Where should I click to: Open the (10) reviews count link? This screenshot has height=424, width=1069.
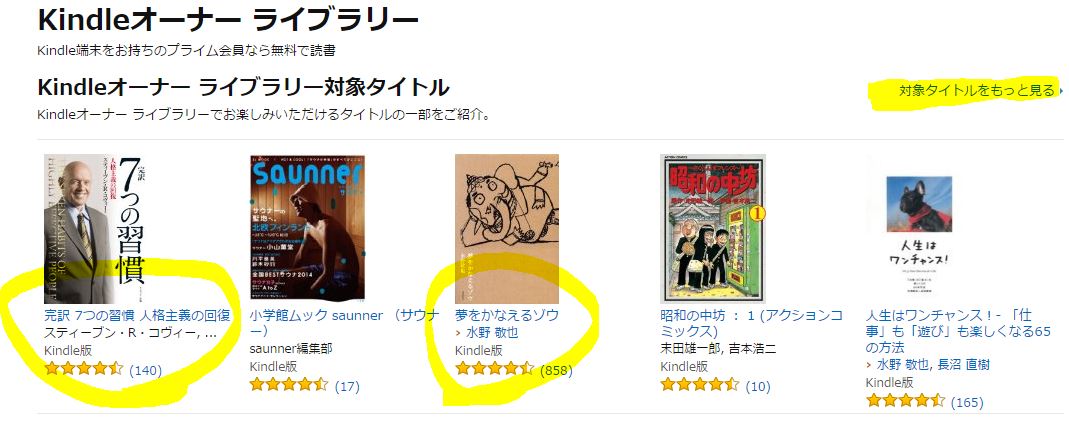point(757,387)
